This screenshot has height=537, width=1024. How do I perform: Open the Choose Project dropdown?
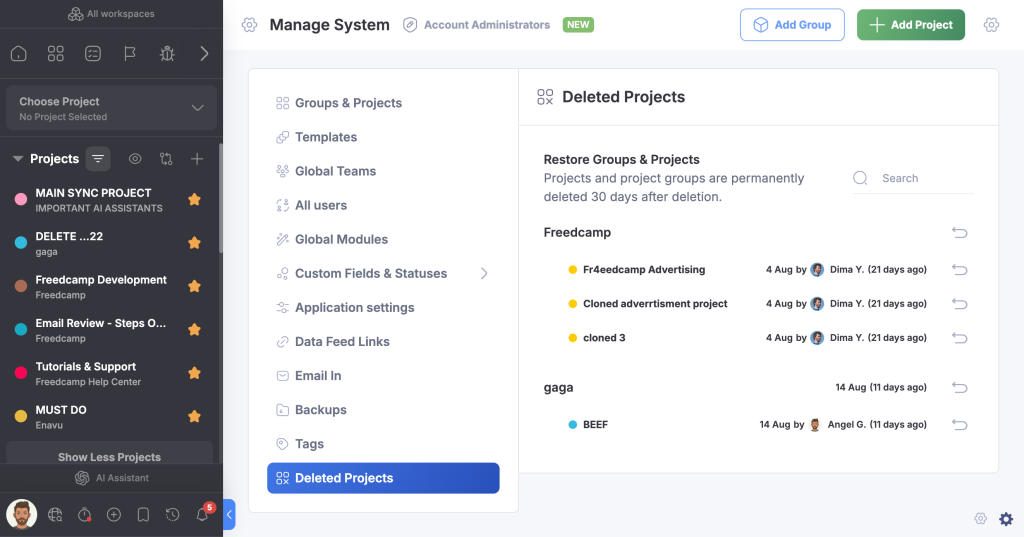[x=111, y=108]
